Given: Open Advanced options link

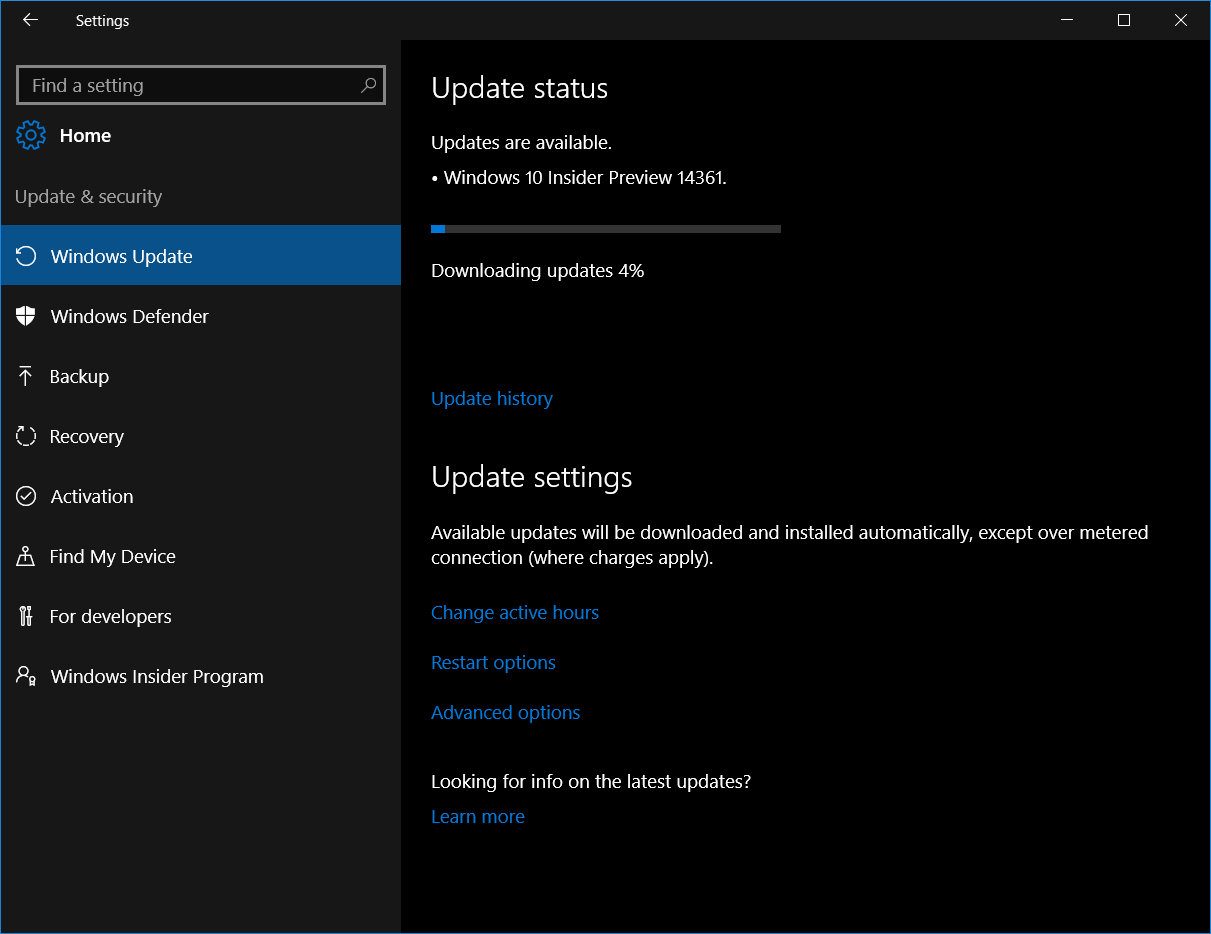Looking at the screenshot, I should point(505,712).
